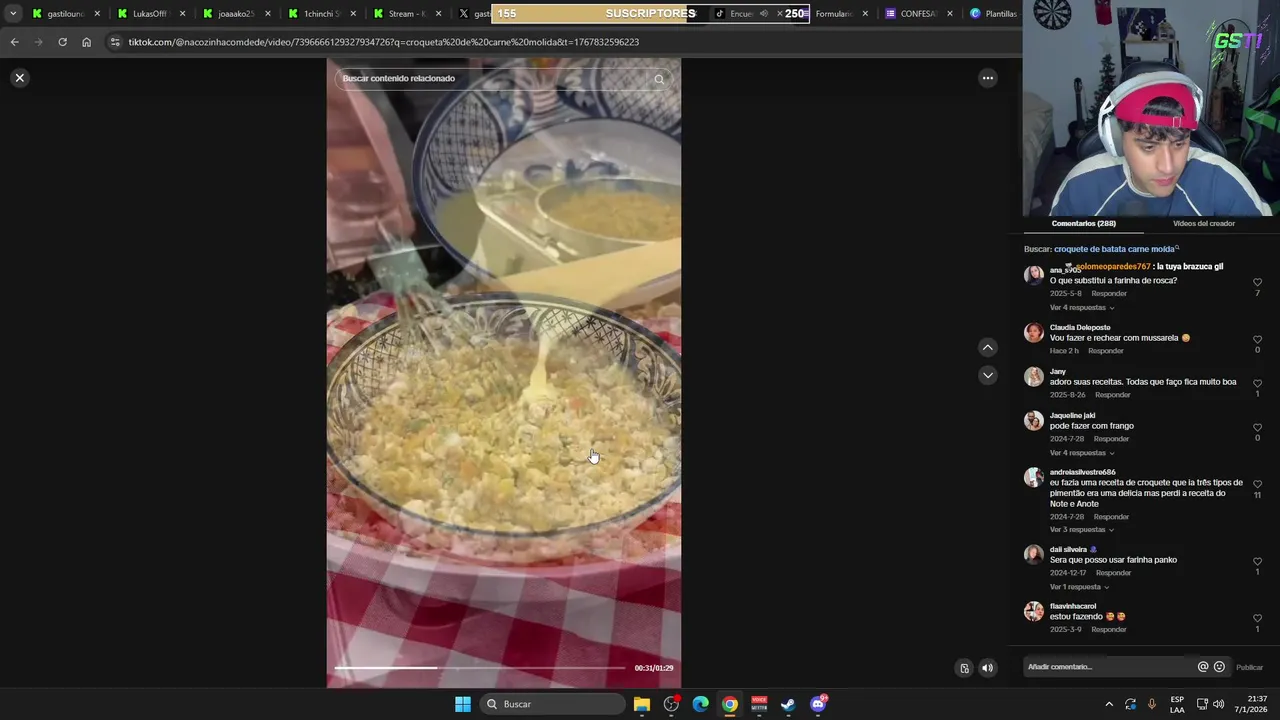Open Voicemeeter from the taskbar
This screenshot has width=1280, height=720.
[759, 704]
